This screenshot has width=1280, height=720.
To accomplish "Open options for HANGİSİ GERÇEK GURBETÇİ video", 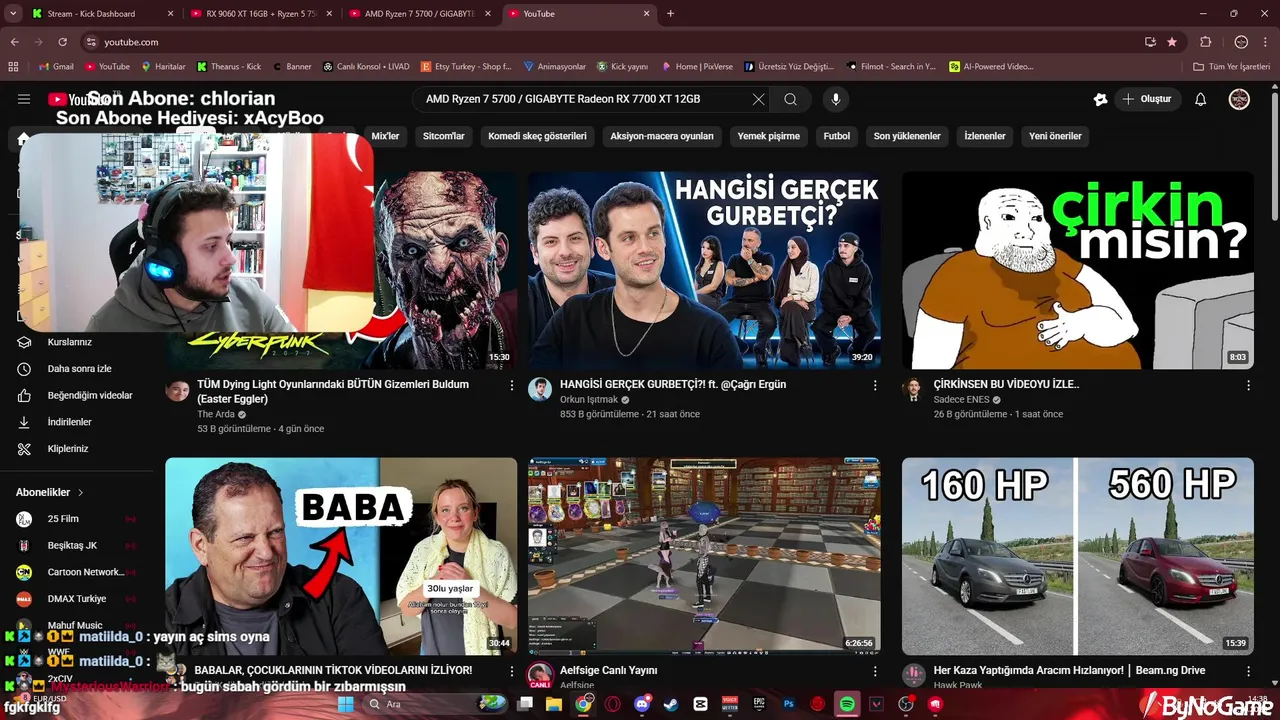I will tap(875, 385).
